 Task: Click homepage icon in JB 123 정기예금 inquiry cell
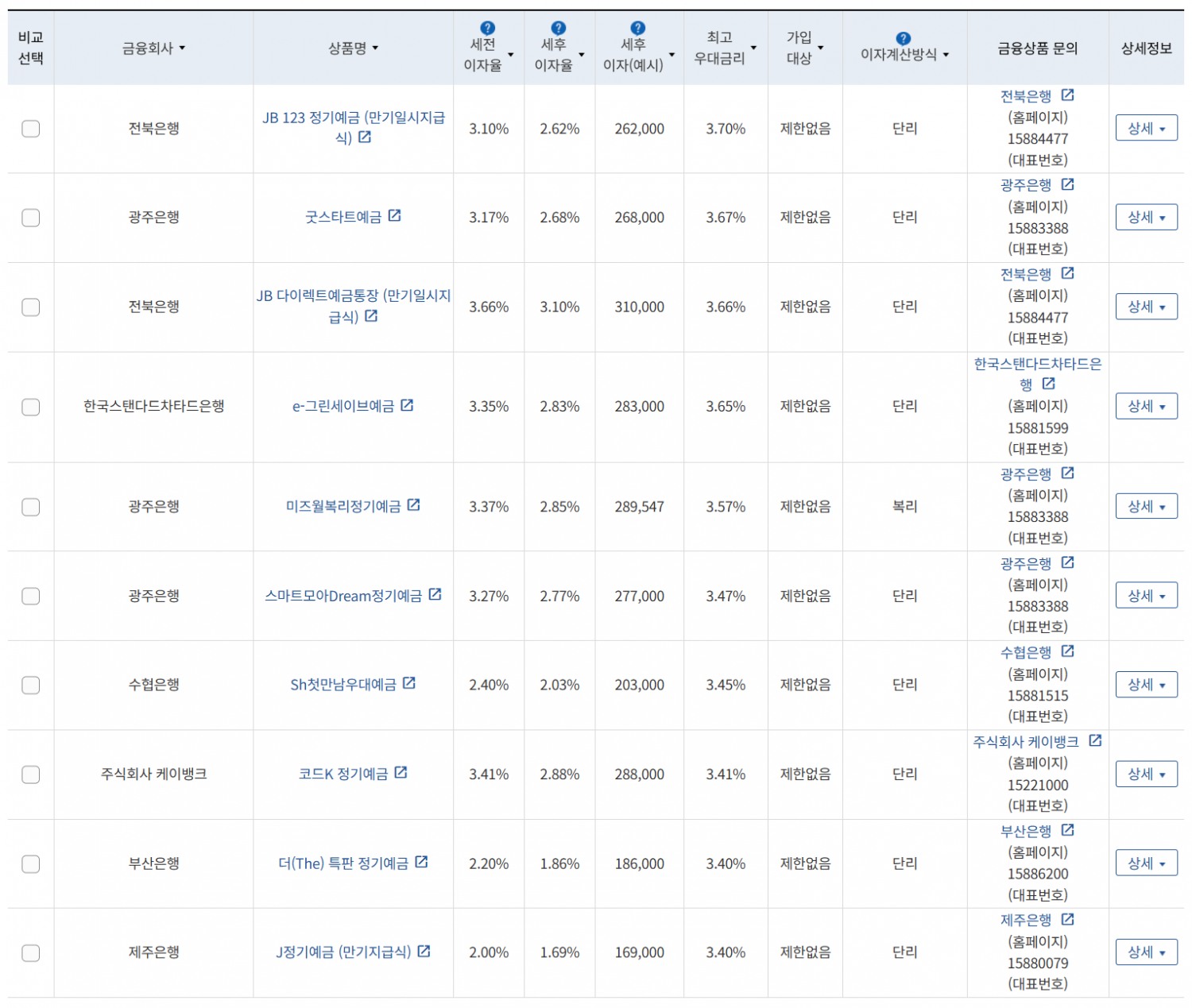coord(1068,95)
